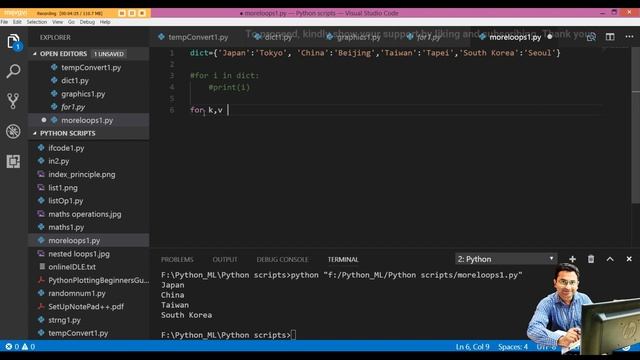Open the Debug view in the activity bar
The width and height of the screenshot is (640, 360).
(x=13, y=131)
